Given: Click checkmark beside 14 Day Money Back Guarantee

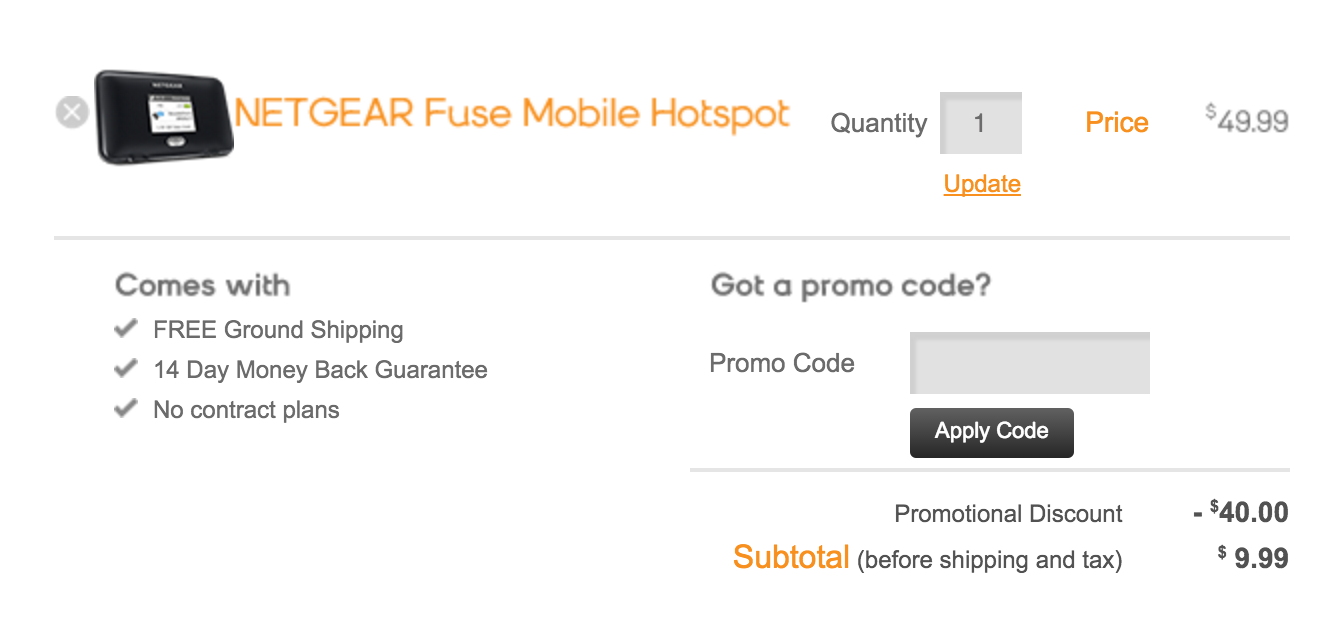Looking at the screenshot, I should click(x=126, y=369).
